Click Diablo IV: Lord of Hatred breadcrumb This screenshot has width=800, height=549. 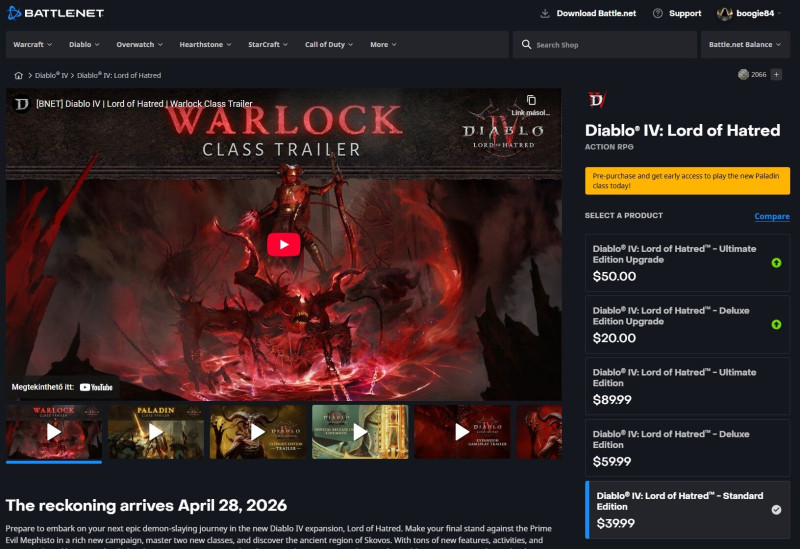point(119,76)
